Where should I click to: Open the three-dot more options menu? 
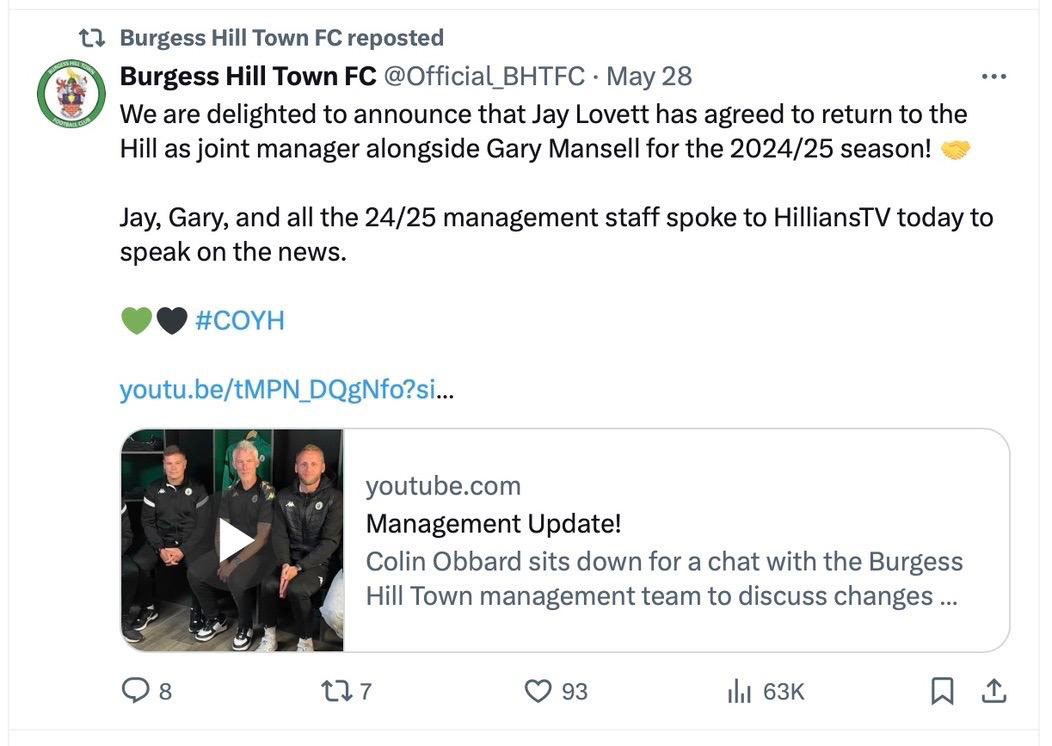(x=993, y=76)
